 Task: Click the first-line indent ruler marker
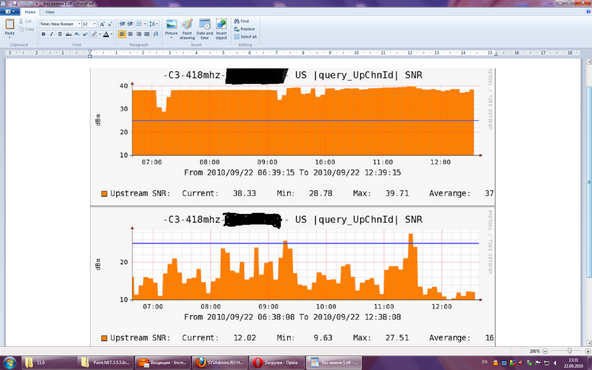(90, 51)
